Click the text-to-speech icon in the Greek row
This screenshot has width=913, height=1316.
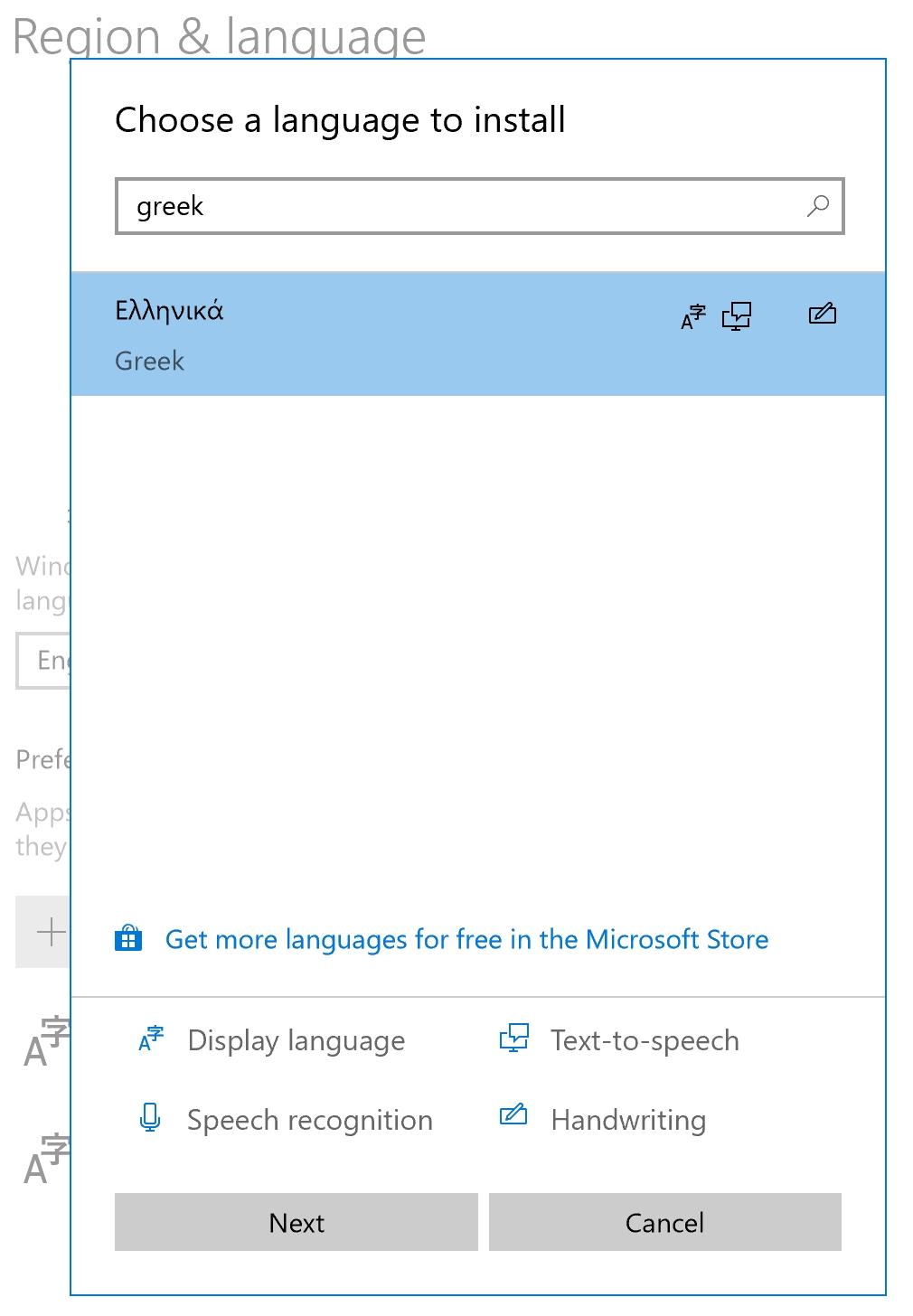736,316
